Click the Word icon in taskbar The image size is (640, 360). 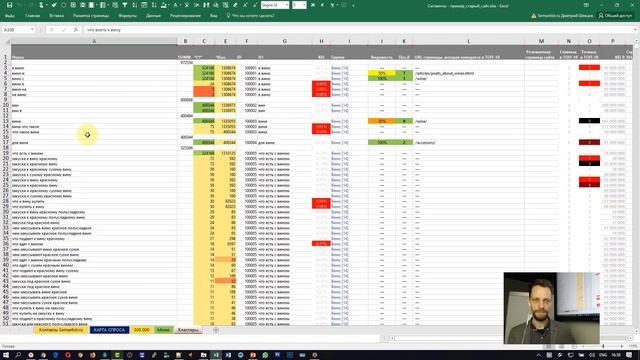[x=228, y=355]
